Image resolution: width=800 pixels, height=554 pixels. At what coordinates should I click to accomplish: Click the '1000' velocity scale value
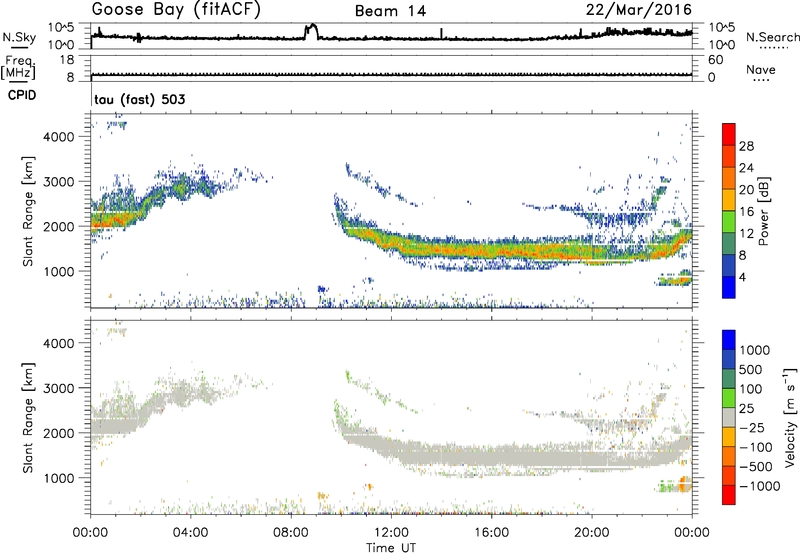click(x=754, y=350)
